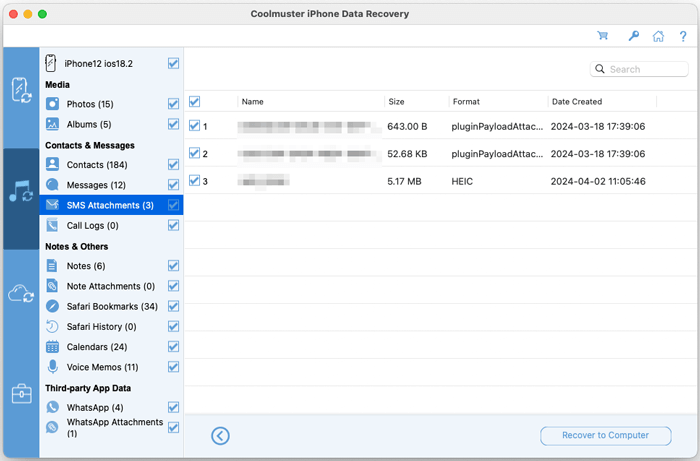700x461 pixels.
Task: Uncheck the checkbox for row 1
Action: [x=194, y=126]
